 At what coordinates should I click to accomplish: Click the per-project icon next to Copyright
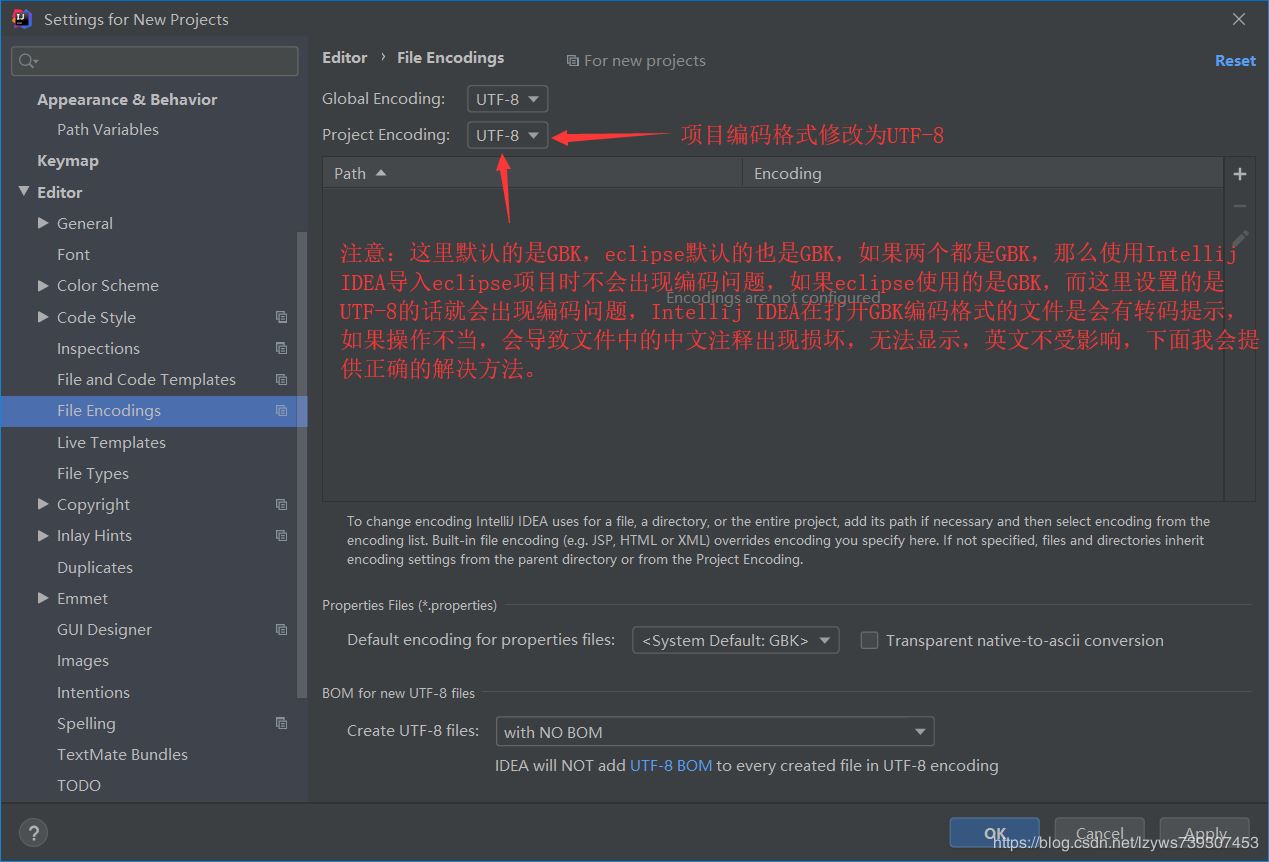pos(281,504)
